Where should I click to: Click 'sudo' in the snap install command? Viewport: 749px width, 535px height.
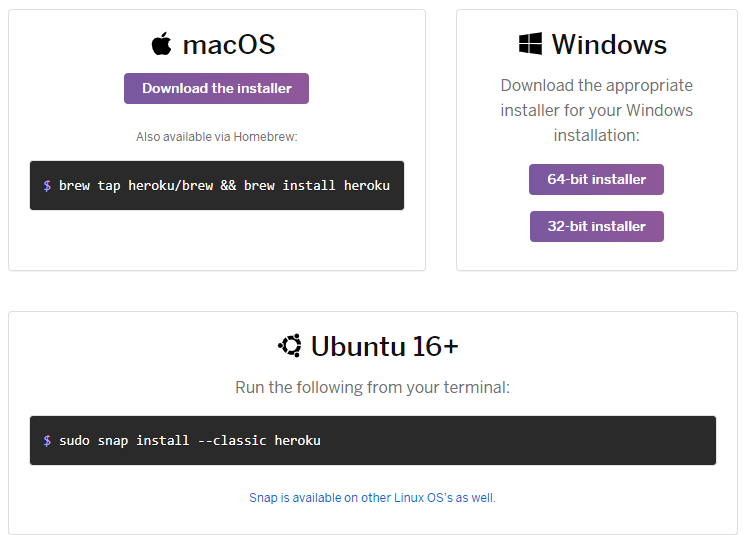(x=74, y=440)
